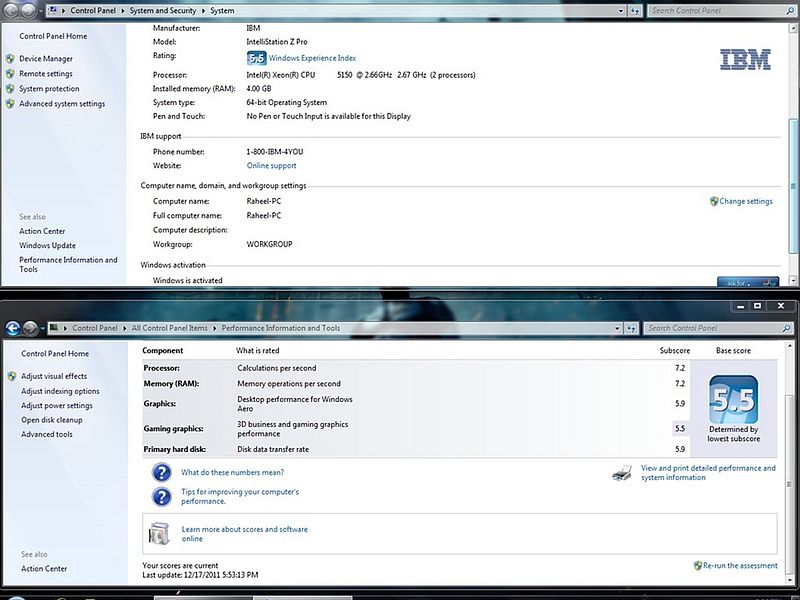Click shield icon next to Adjust visual effects
This screenshot has width=800, height=600.
(12, 376)
